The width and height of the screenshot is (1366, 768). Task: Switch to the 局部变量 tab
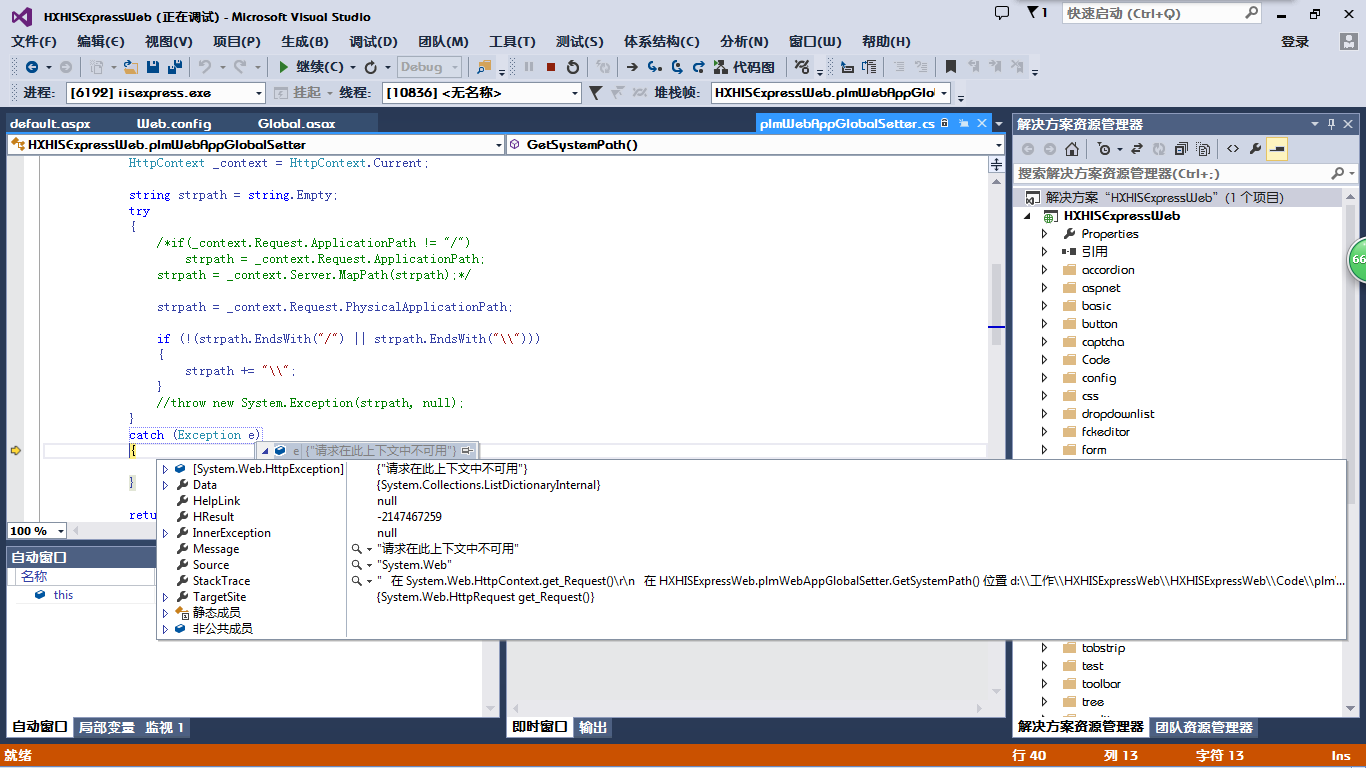coord(106,727)
